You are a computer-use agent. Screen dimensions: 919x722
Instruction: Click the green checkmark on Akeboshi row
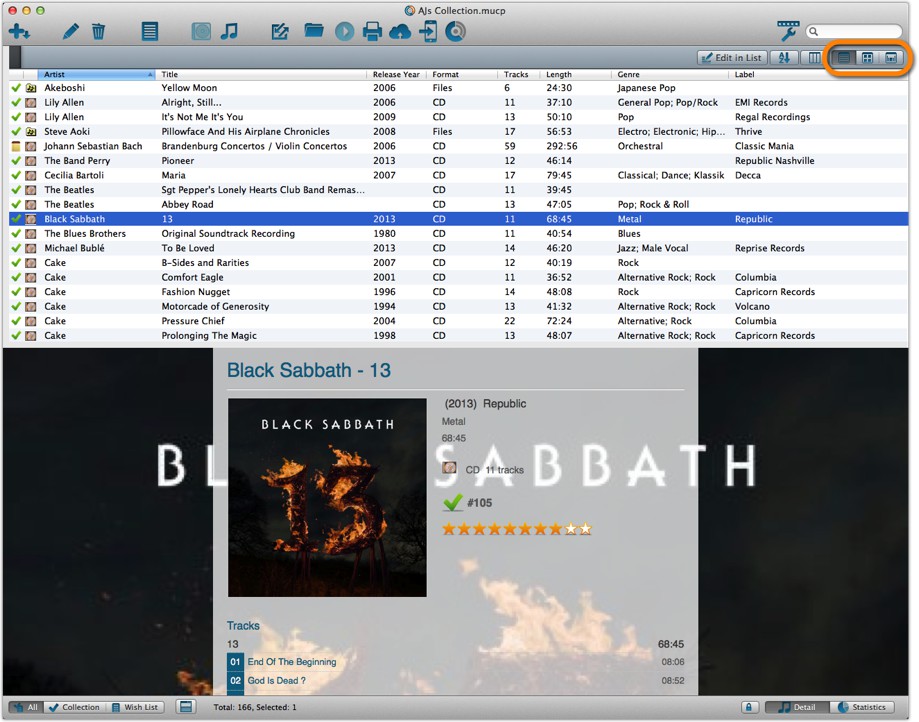point(16,88)
